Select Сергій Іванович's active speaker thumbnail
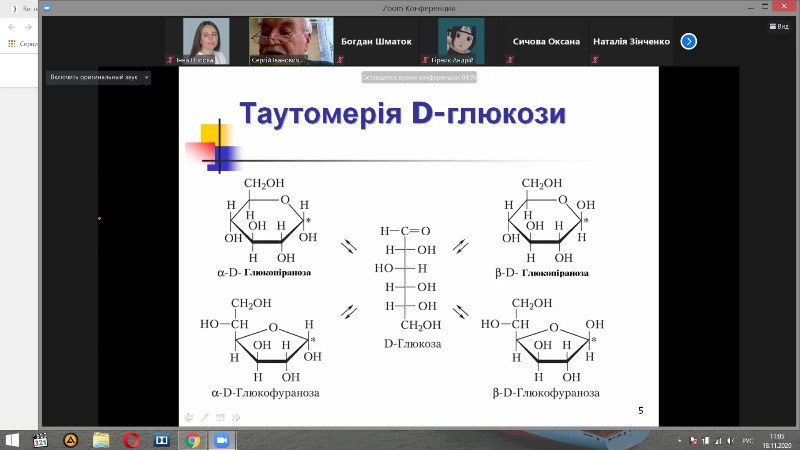The height and width of the screenshot is (450, 800). coord(291,41)
